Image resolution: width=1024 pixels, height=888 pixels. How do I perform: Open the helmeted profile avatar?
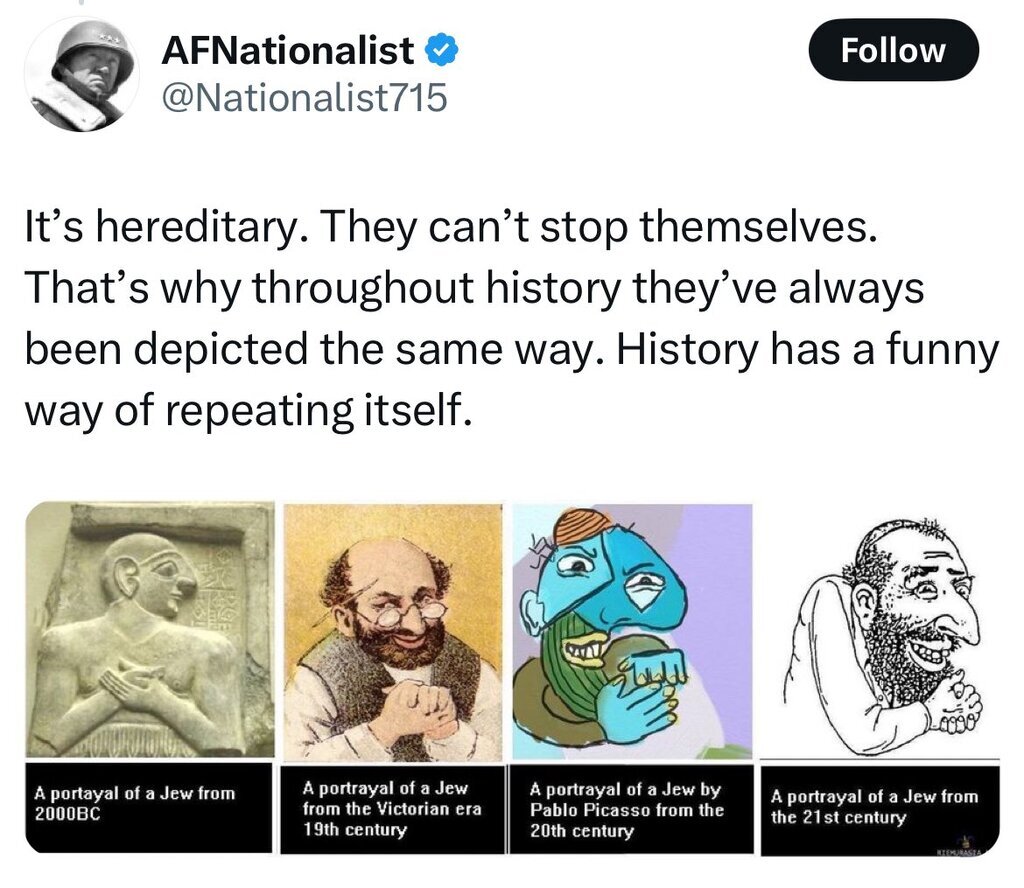(81, 74)
